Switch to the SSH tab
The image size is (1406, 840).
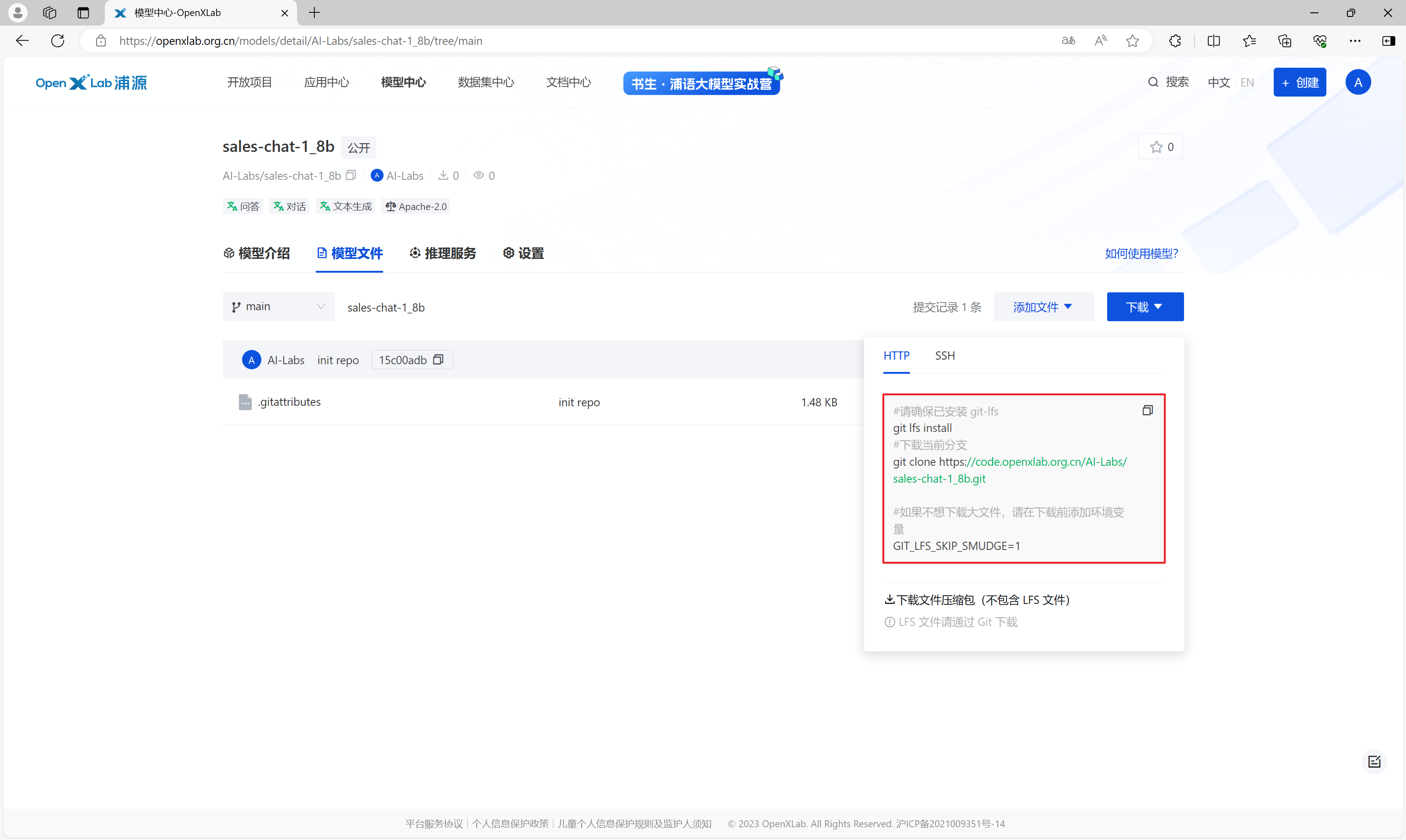pyautogui.click(x=945, y=355)
